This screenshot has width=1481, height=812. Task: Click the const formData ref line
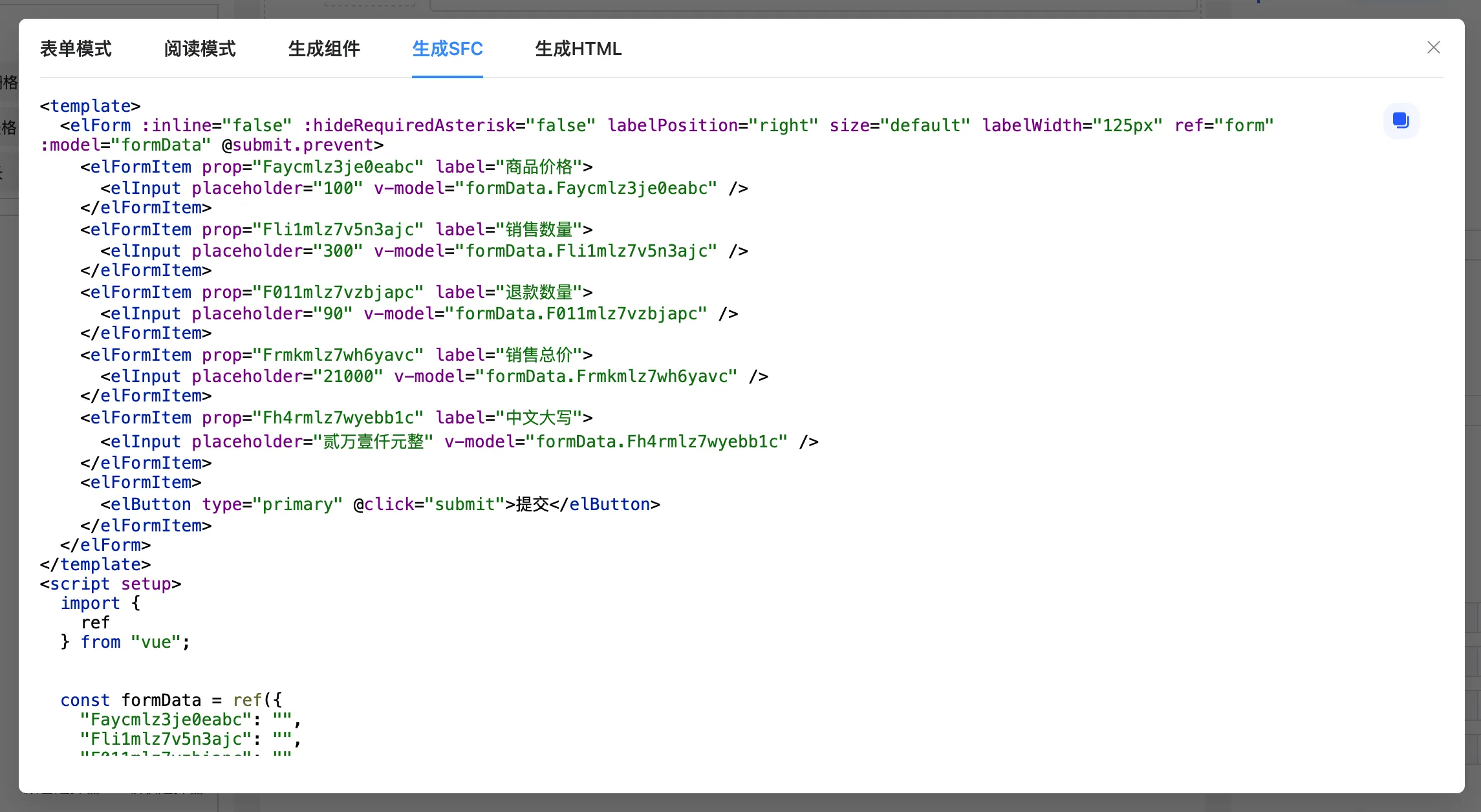click(171, 700)
